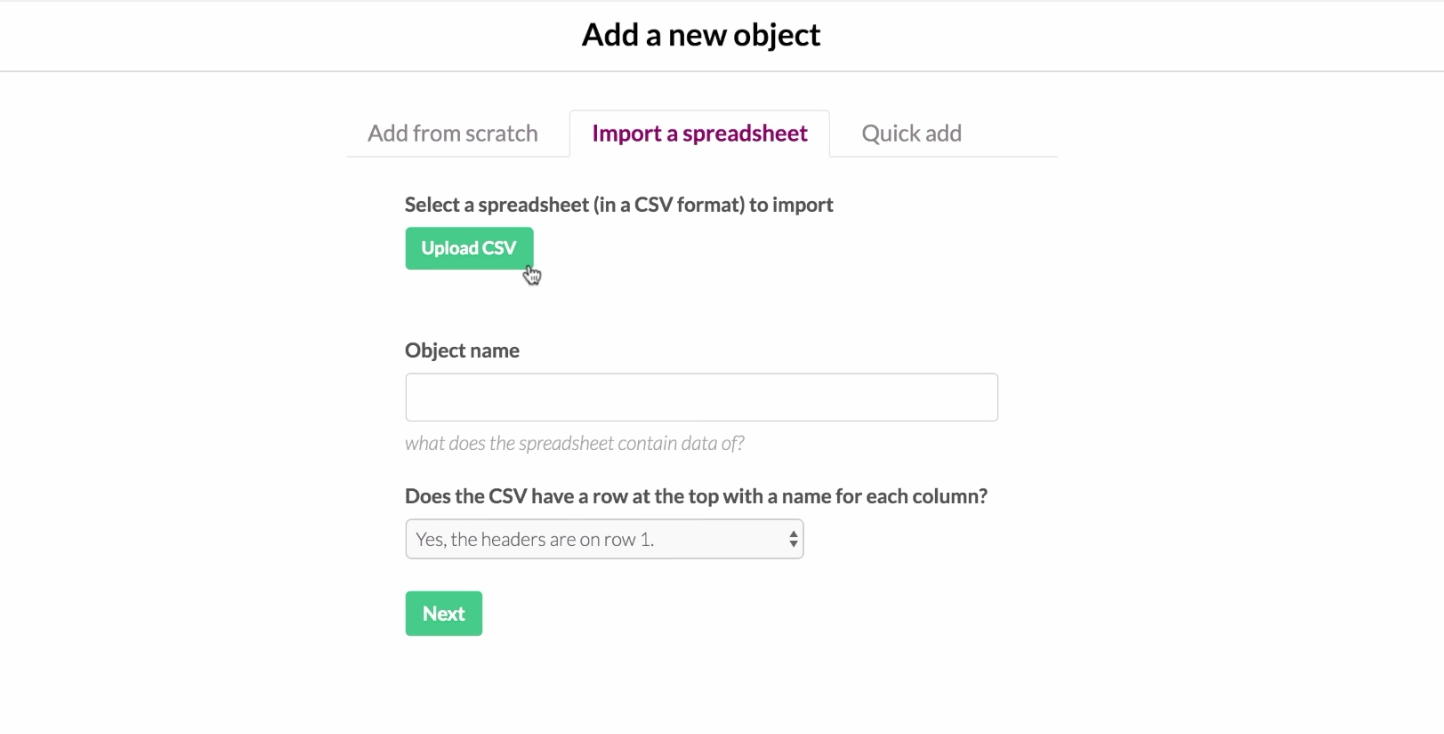This screenshot has height=734, width=1444.
Task: Click the CSV column name row question label
Action: click(695, 496)
